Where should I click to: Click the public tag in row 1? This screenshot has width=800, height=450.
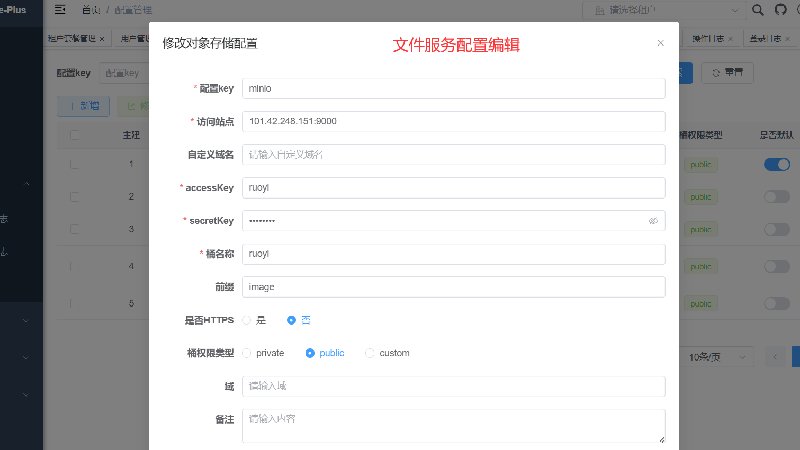click(x=700, y=164)
